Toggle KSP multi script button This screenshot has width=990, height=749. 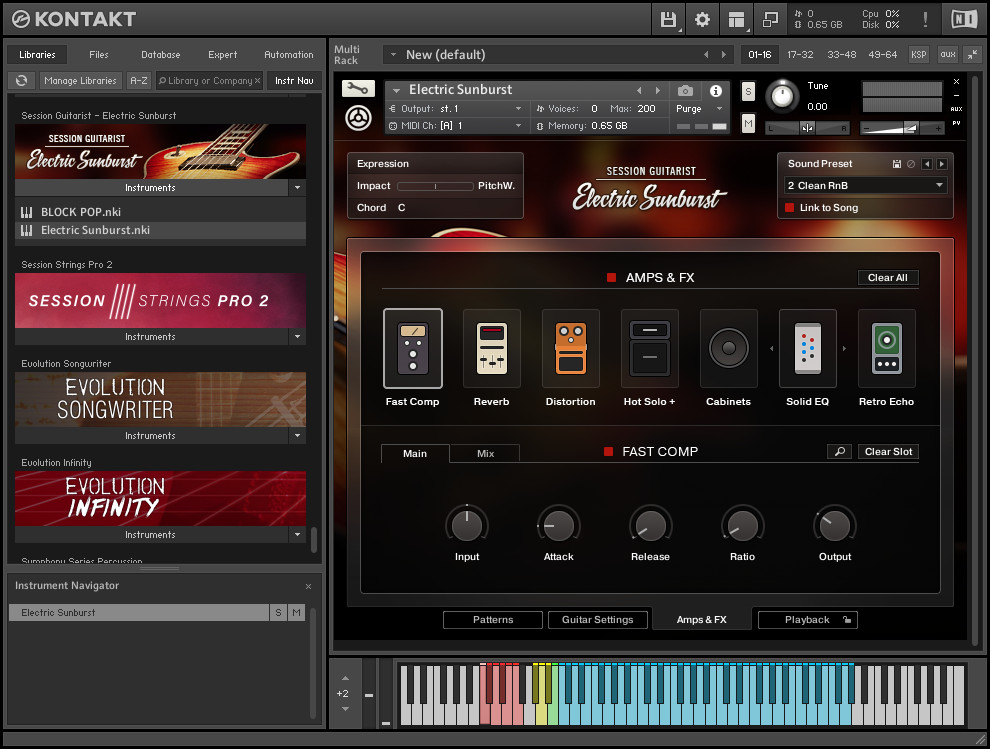click(x=919, y=55)
